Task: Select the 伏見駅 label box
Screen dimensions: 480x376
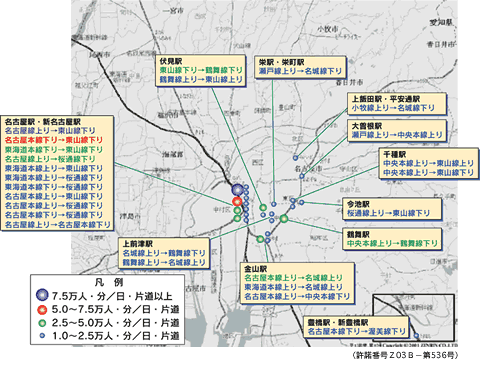Action: 201,71
